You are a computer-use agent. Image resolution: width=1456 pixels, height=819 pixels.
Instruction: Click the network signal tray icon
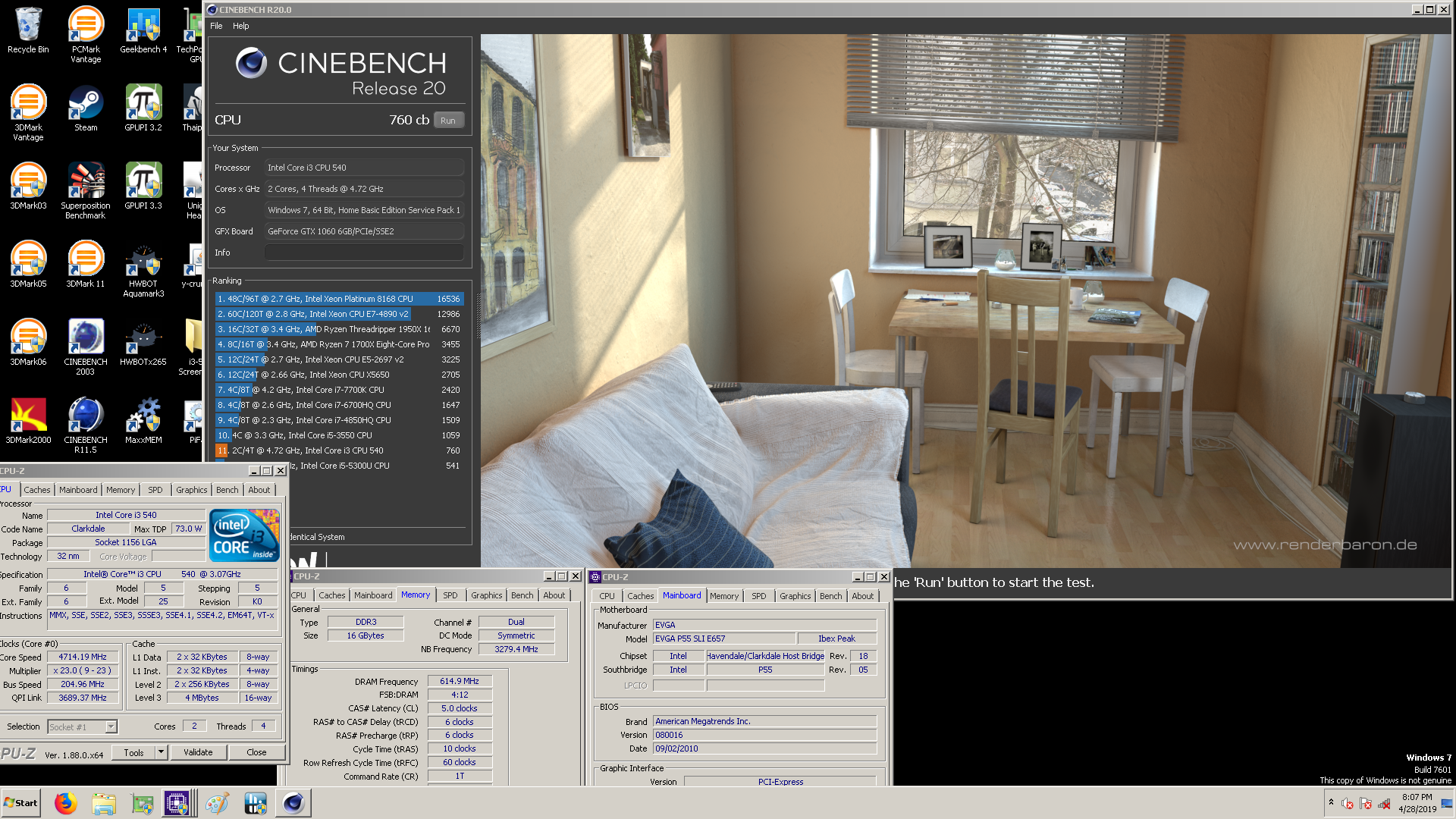click(x=1384, y=804)
